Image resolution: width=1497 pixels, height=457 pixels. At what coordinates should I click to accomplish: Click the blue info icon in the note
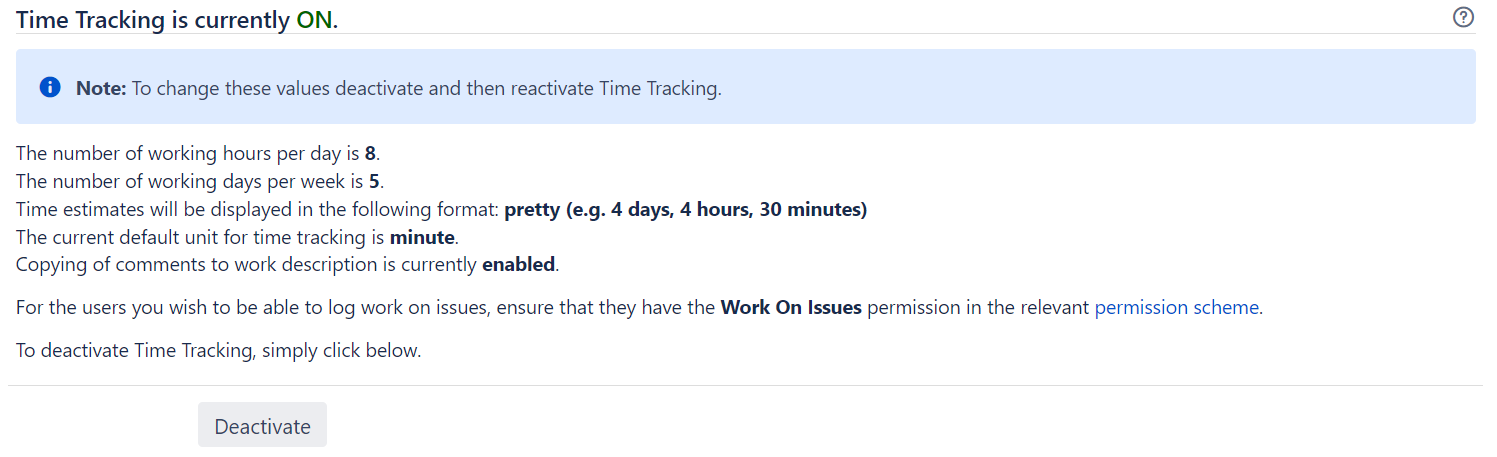pyautogui.click(x=50, y=88)
